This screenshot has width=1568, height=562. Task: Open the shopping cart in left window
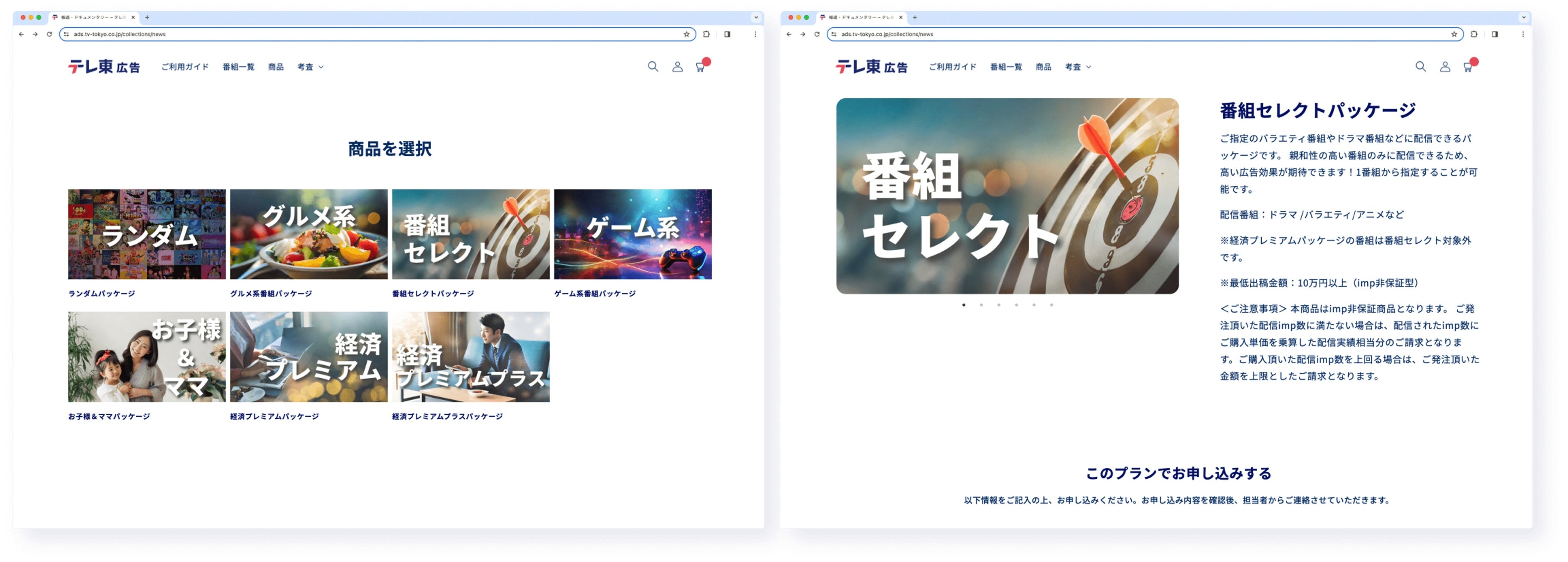point(701,67)
